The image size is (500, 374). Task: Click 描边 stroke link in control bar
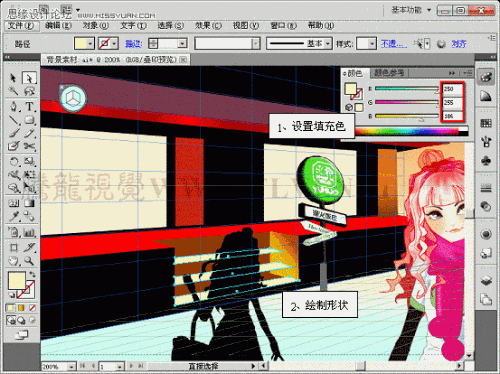[x=133, y=44]
